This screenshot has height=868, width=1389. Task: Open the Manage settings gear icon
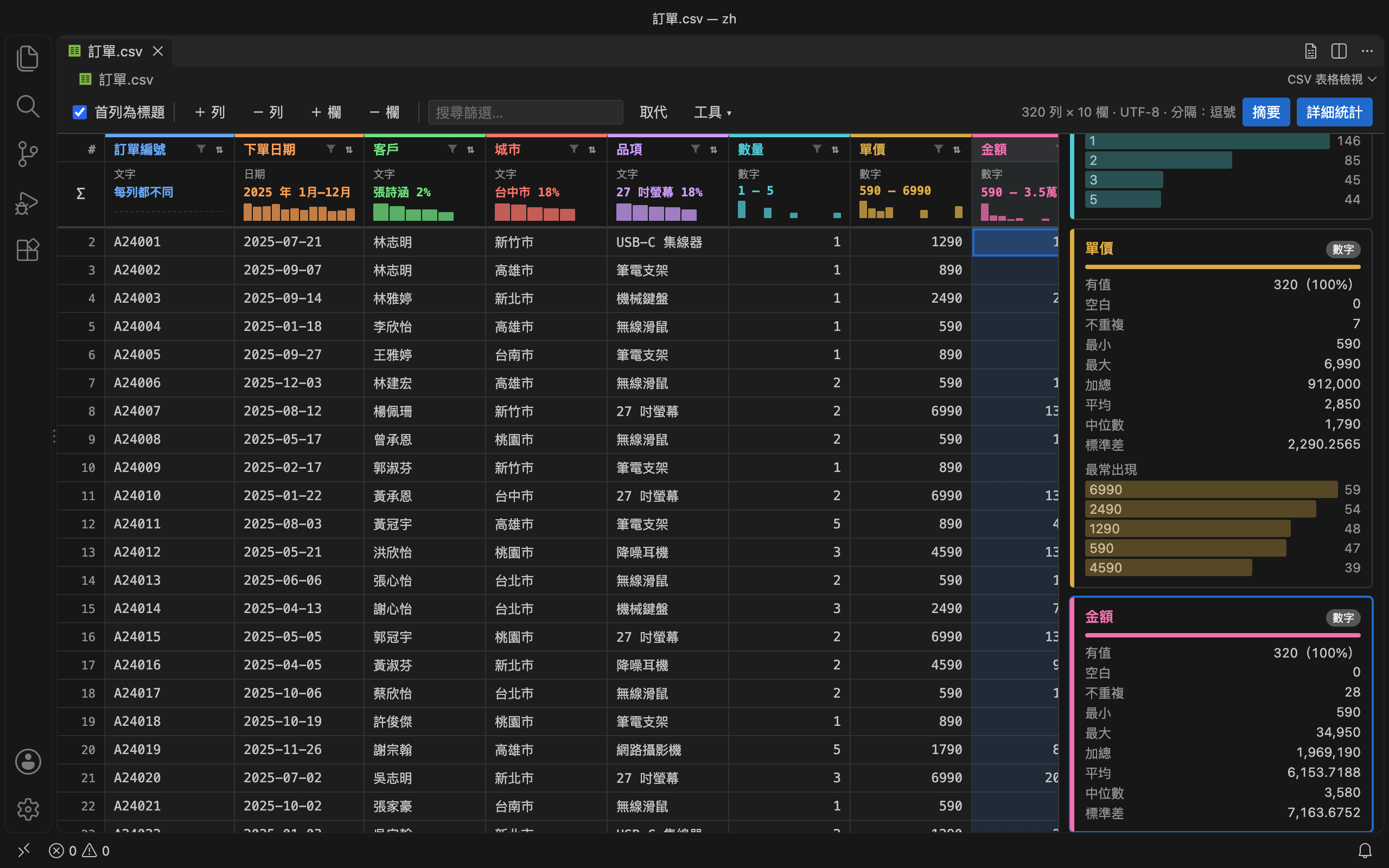click(x=28, y=809)
